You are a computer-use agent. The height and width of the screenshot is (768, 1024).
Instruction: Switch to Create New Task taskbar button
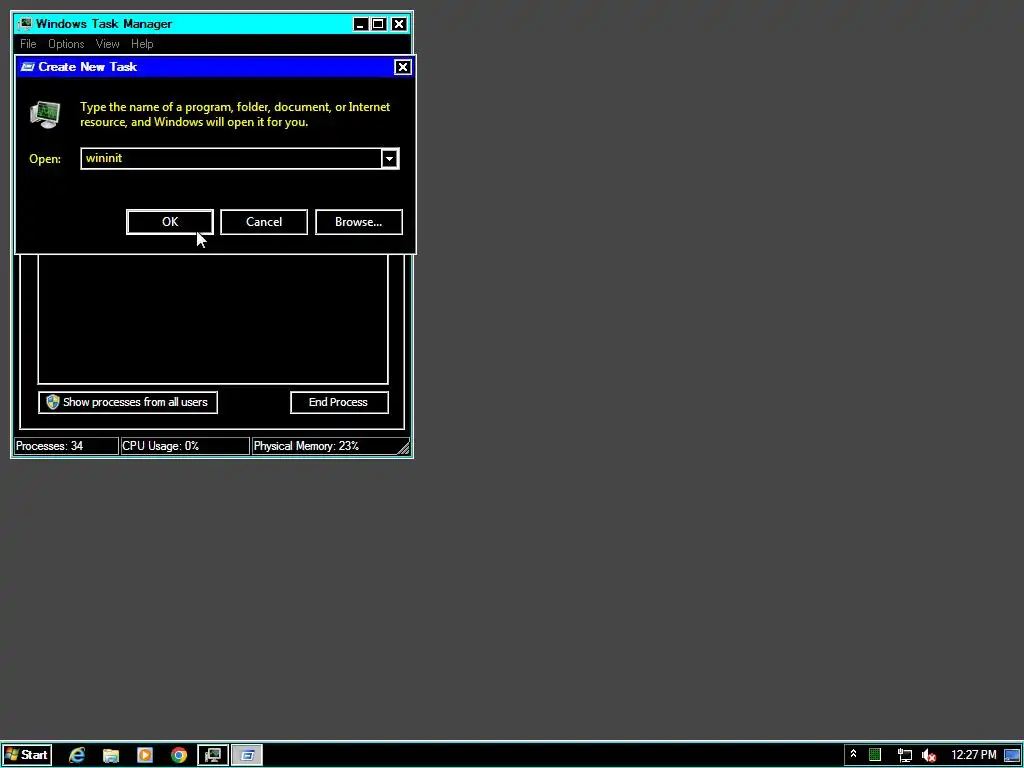coord(247,756)
